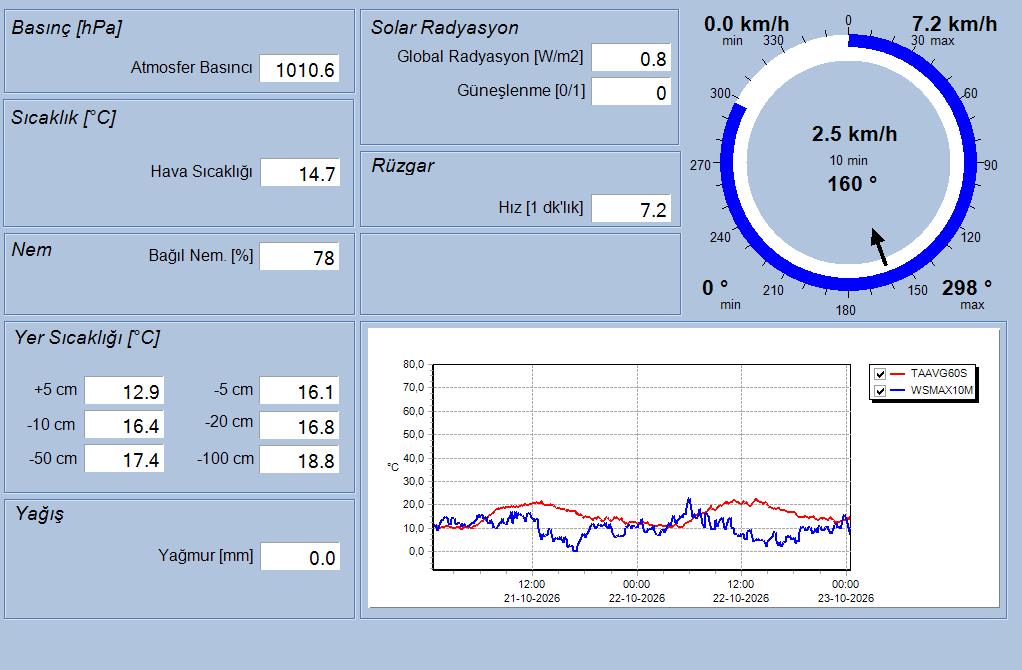The height and width of the screenshot is (670, 1022).
Task: Click the Solar Radyasyon heading
Action: point(445,28)
